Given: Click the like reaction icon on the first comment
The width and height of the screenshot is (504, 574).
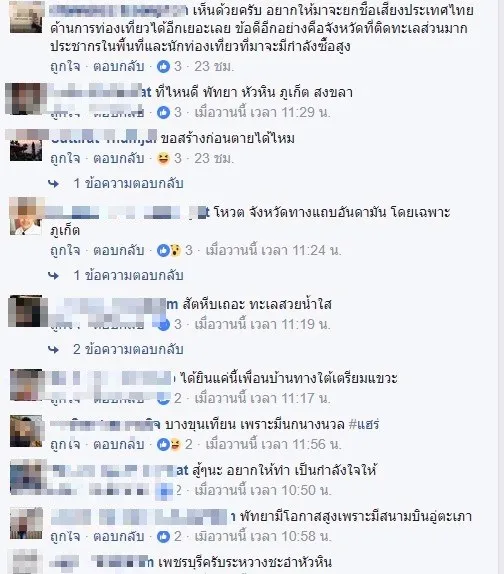Looking at the screenshot, I should [x=163, y=67].
